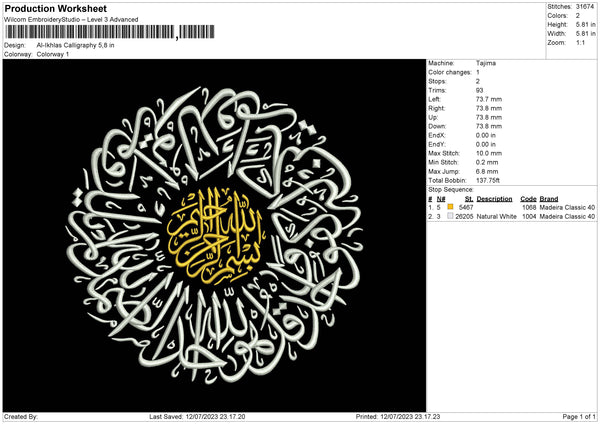Click the embroidery design preview image

(x=214, y=235)
